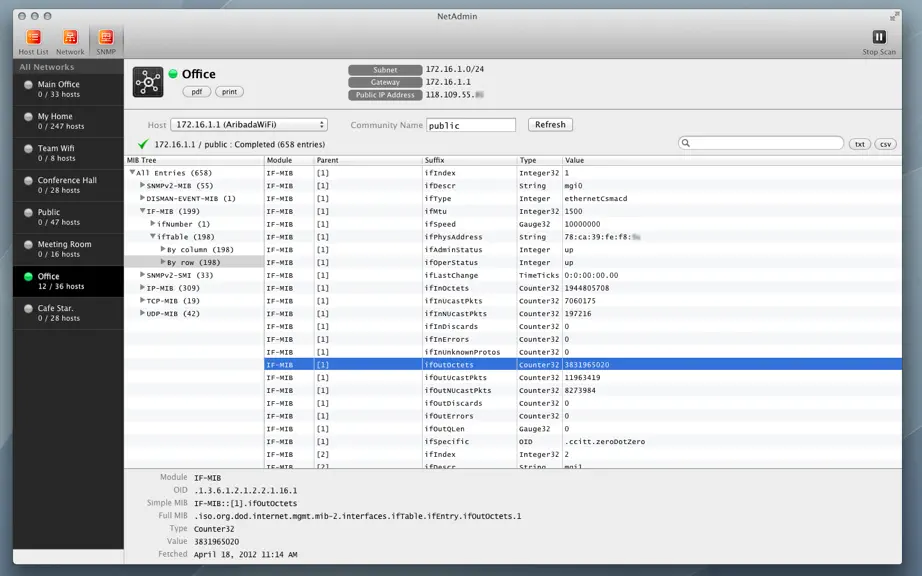This screenshot has width=922, height=576.
Task: Expand the DISMAN-EVENT-MIB (1) node
Action: 142,198
